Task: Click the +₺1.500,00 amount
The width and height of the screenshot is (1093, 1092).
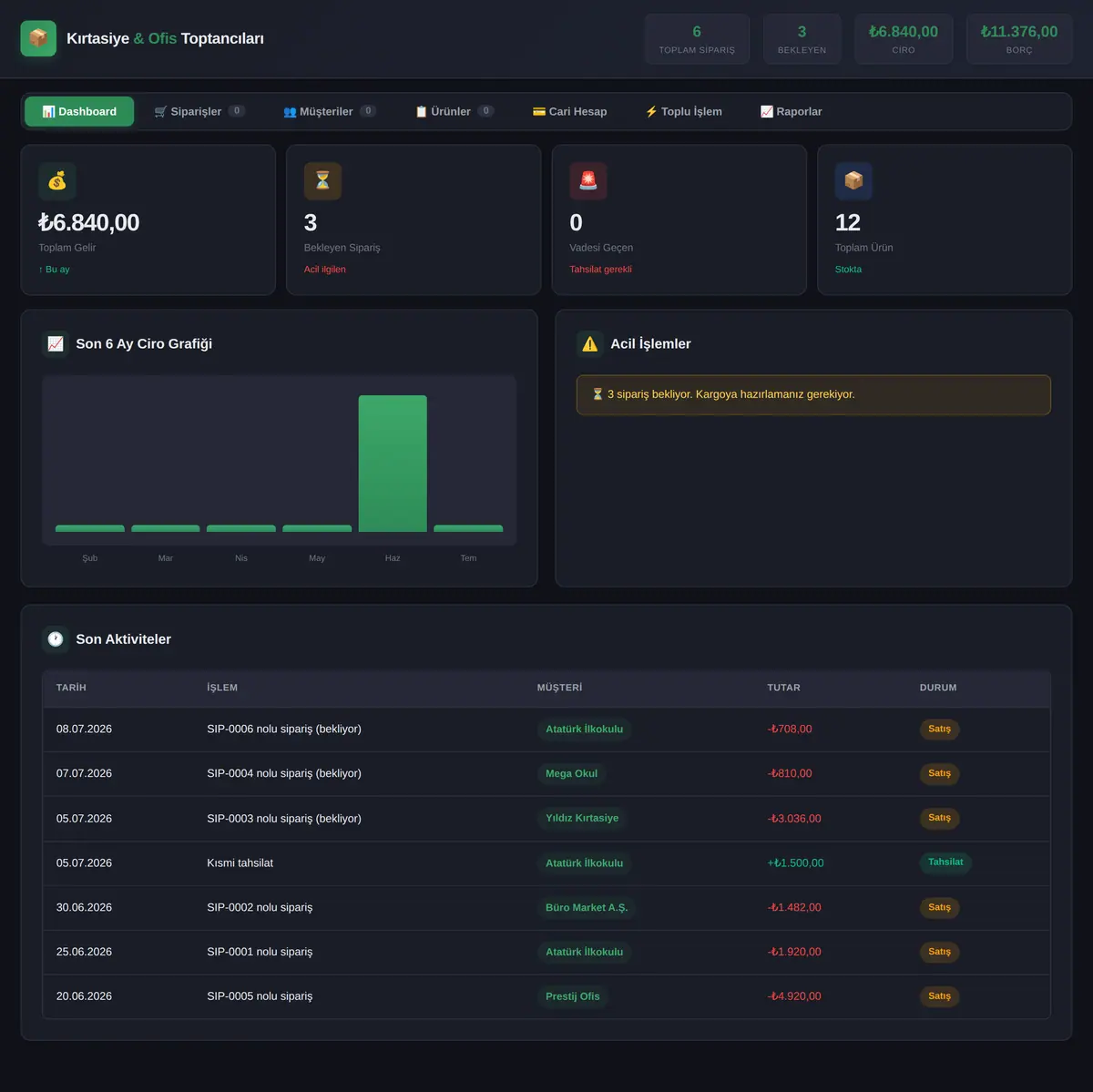Action: (795, 862)
